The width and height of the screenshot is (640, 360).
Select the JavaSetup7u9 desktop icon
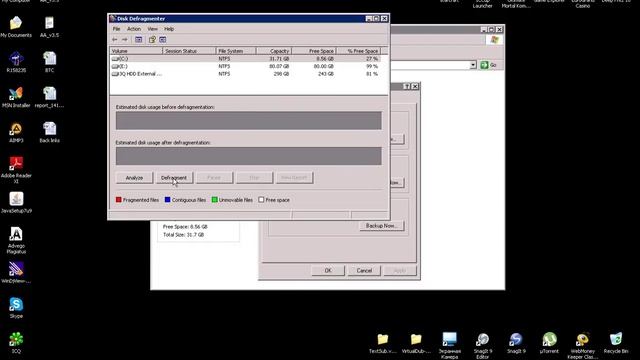16,202
